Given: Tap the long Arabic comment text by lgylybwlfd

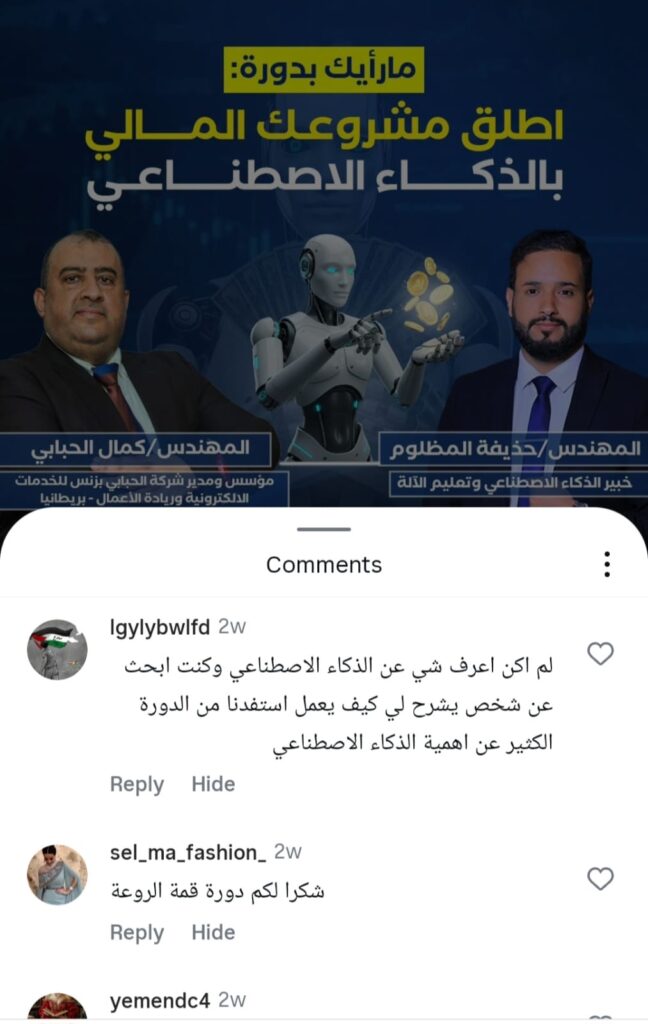Looking at the screenshot, I should pyautogui.click(x=338, y=705).
